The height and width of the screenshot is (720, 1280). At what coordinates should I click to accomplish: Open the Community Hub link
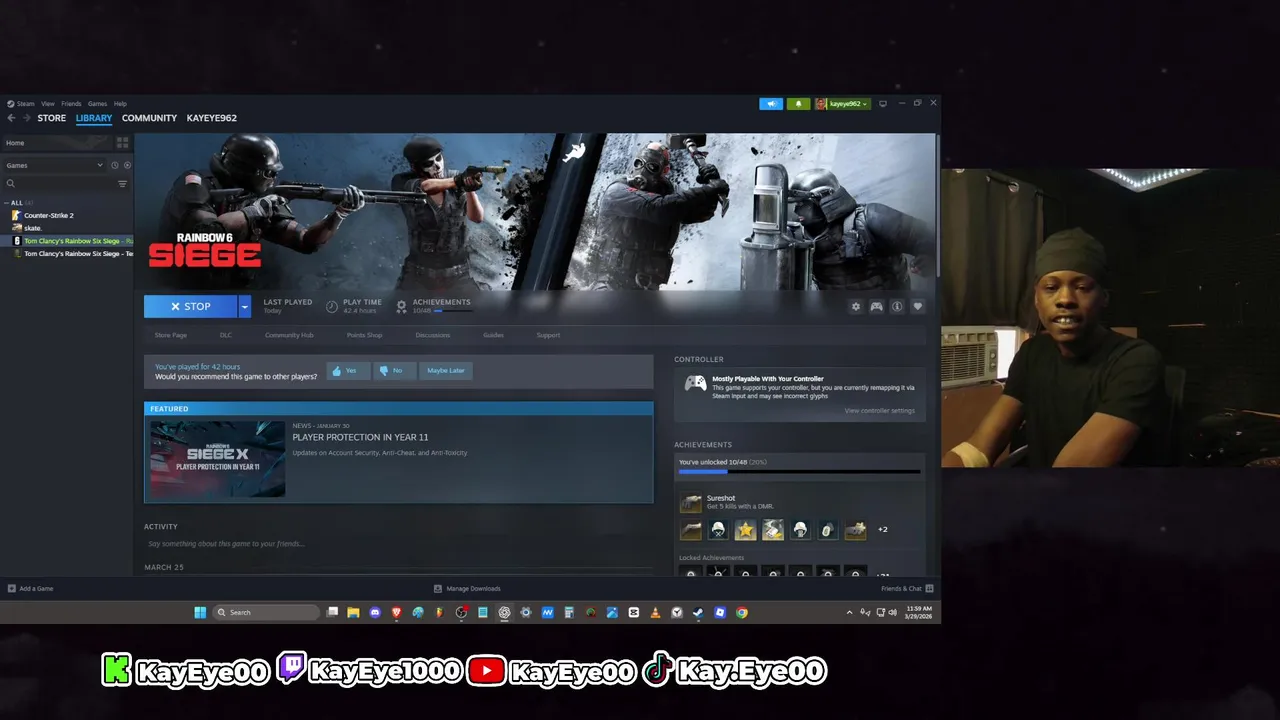point(289,335)
